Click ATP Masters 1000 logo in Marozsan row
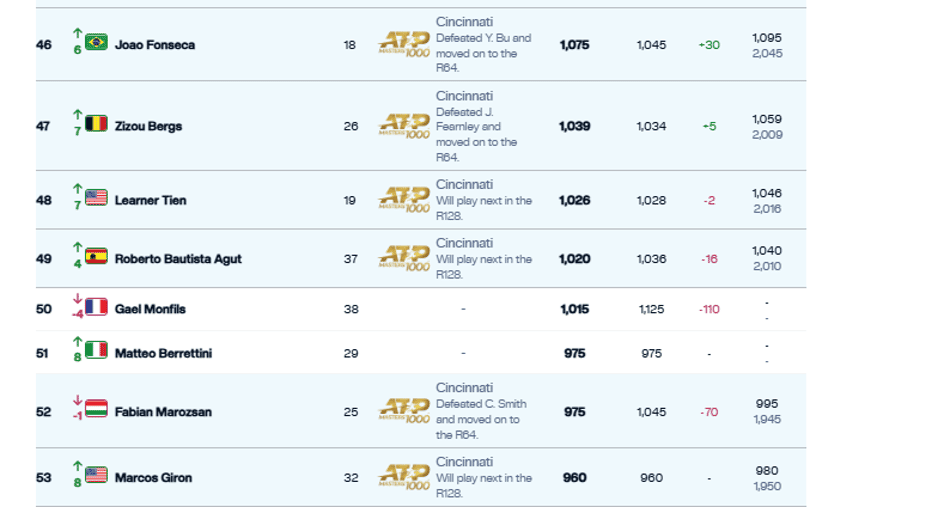The image size is (950, 507). coord(404,411)
